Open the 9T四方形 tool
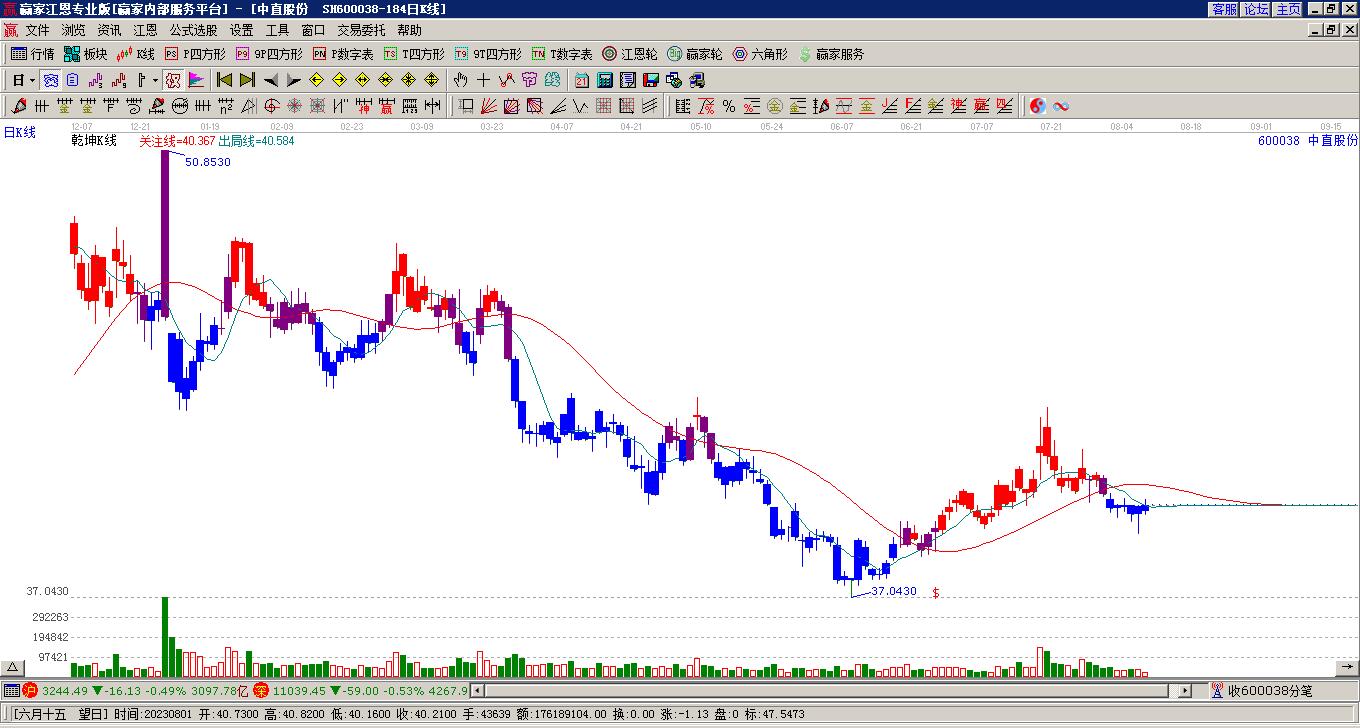 coord(488,54)
